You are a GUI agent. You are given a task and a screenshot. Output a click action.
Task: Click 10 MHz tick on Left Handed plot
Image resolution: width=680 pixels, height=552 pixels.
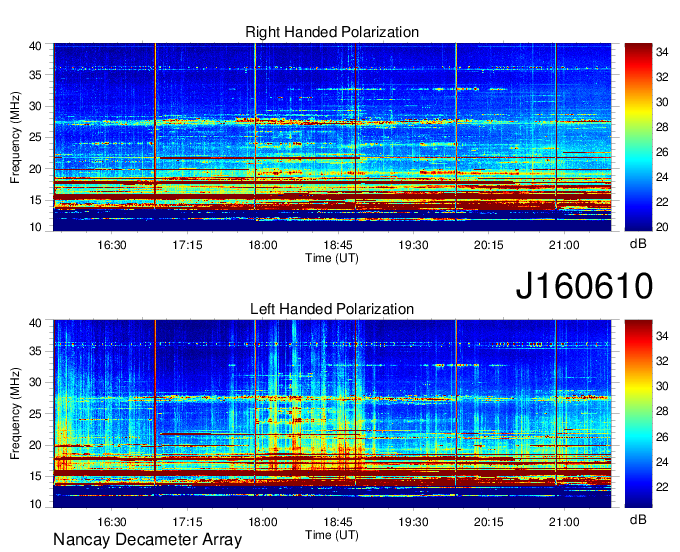pos(35,504)
